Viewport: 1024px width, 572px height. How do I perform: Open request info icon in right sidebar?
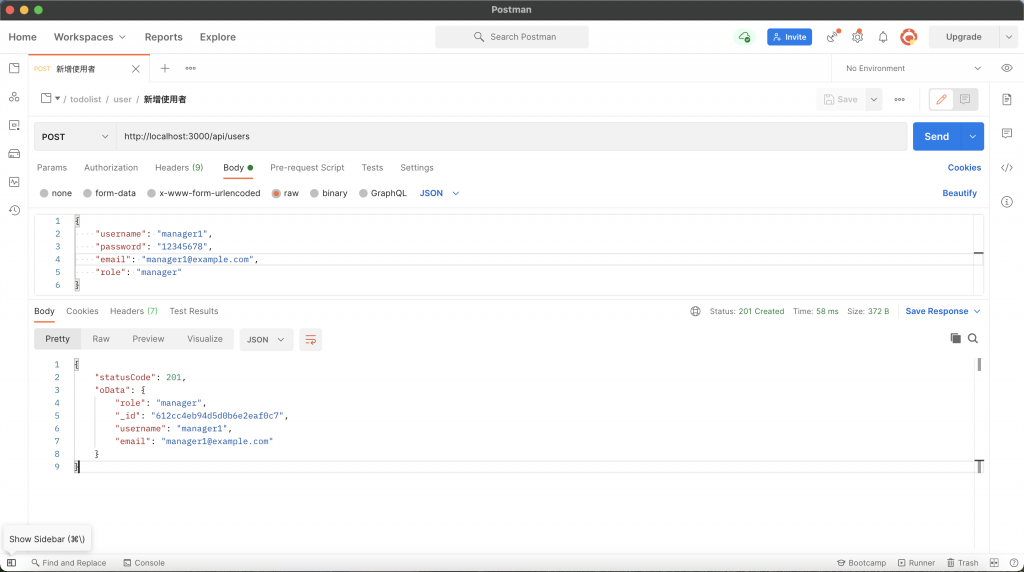[1006, 202]
